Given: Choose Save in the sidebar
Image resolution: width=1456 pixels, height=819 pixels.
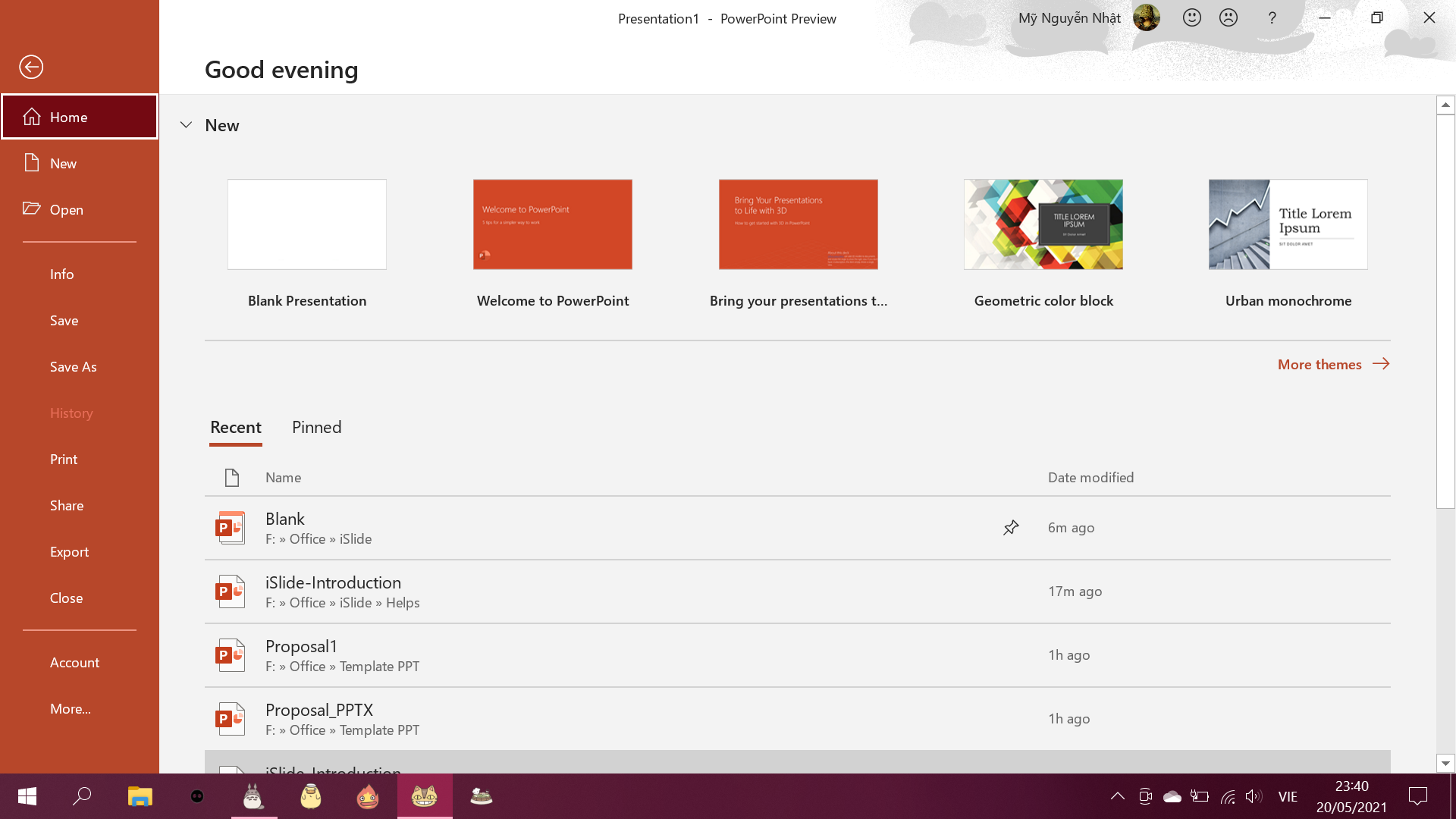Looking at the screenshot, I should pyautogui.click(x=80, y=320).
